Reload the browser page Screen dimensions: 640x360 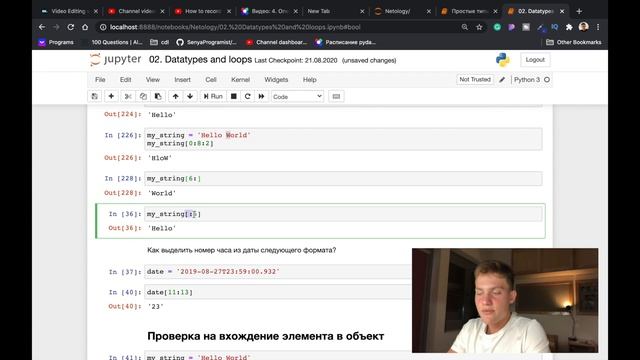pyautogui.click(x=71, y=27)
